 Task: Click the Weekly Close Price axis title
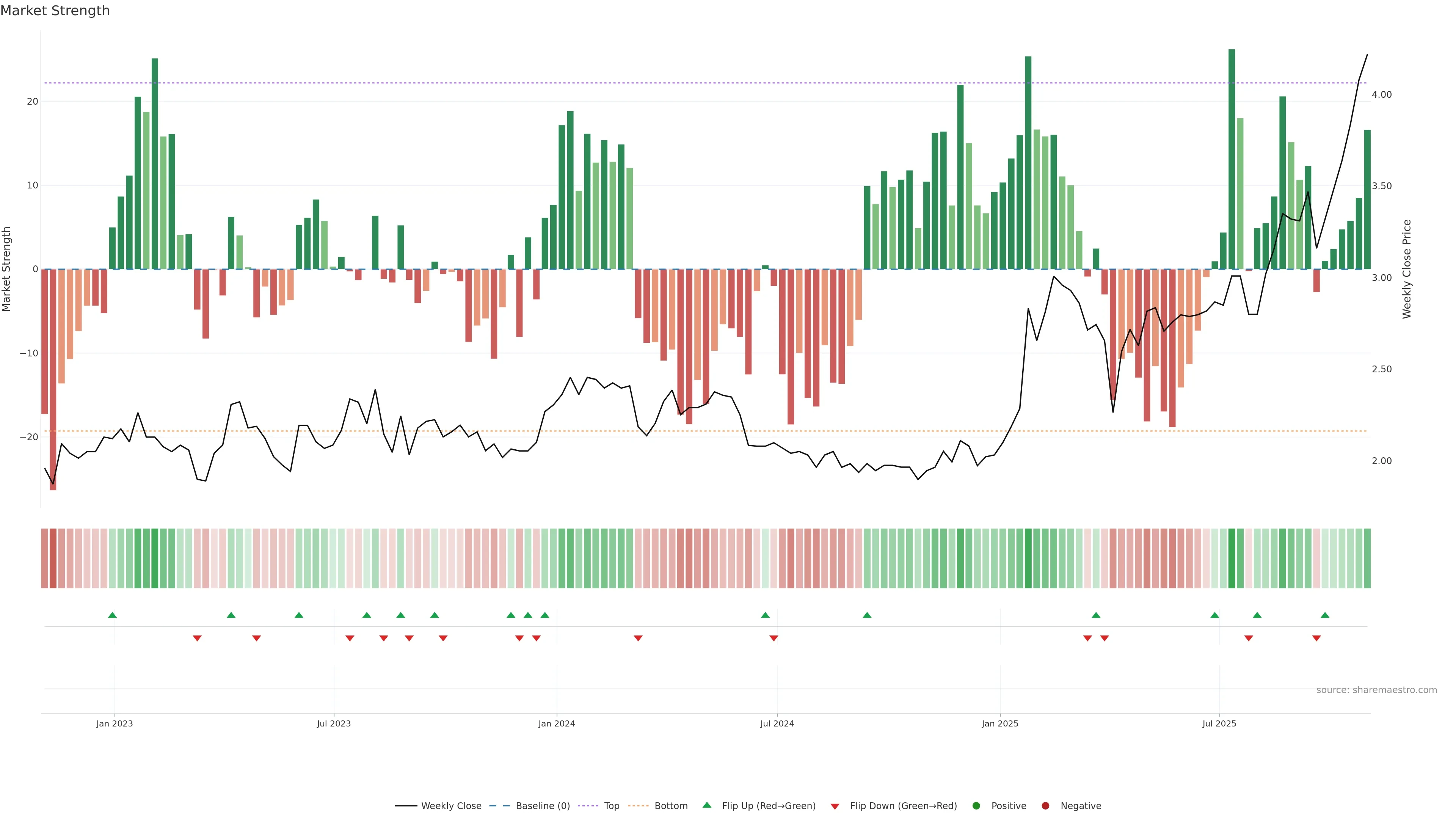coord(1407,269)
